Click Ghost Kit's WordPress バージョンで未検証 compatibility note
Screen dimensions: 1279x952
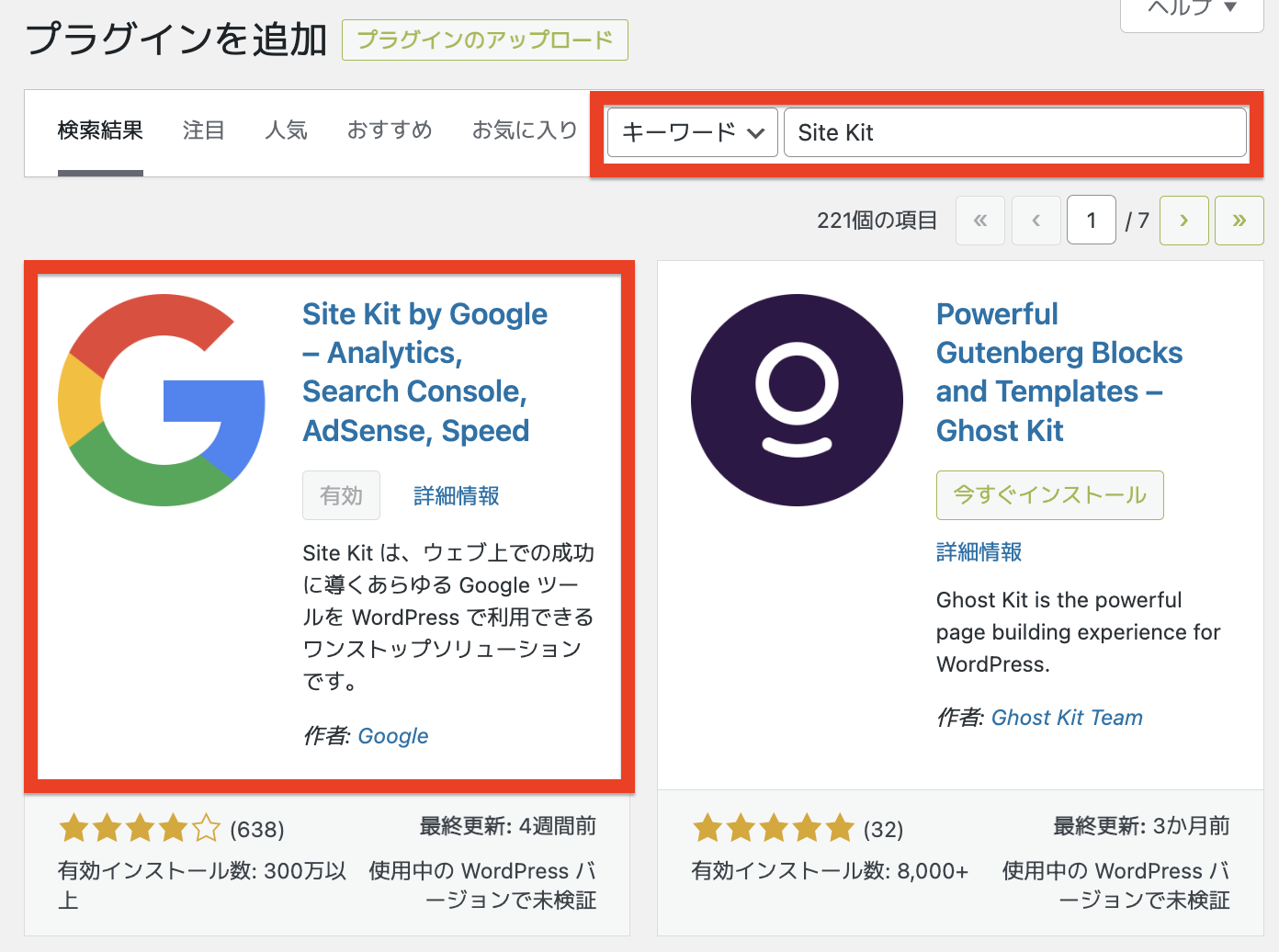click(x=1116, y=886)
